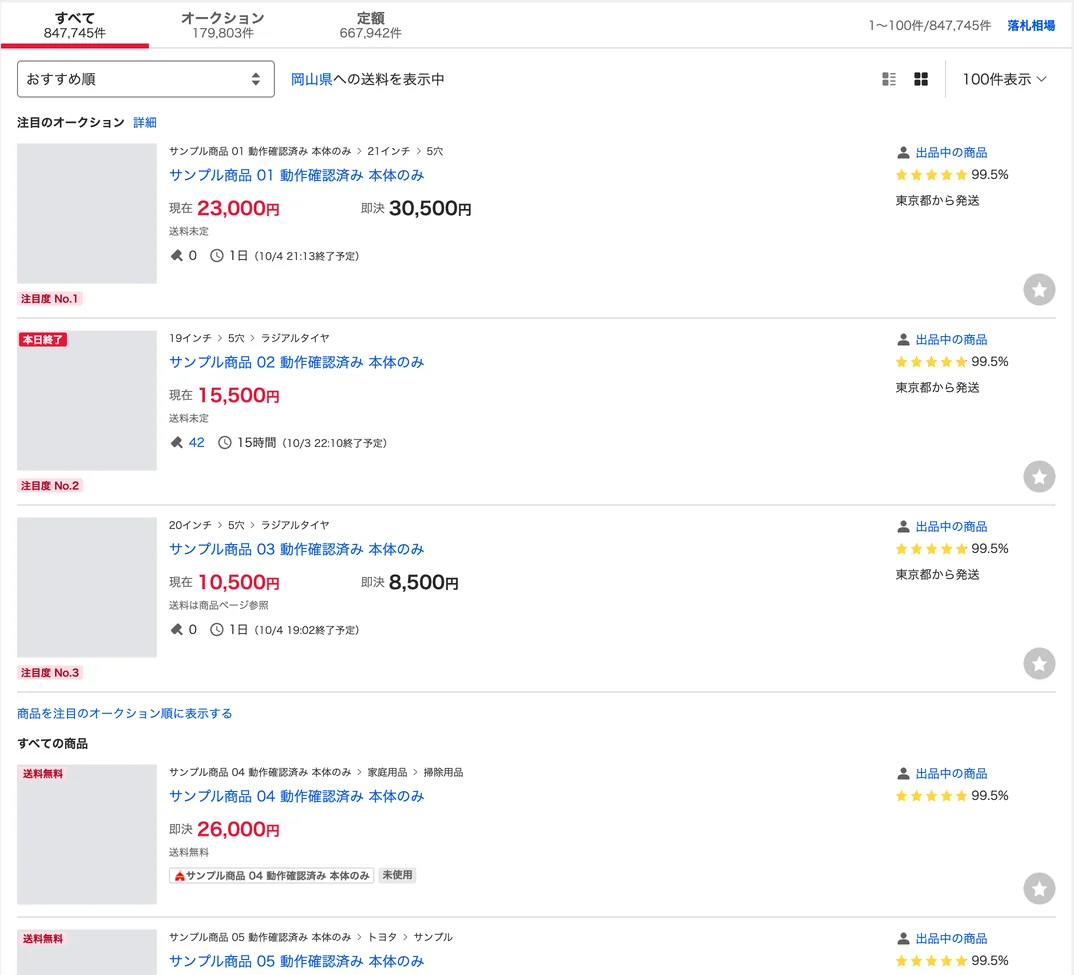Open 詳細 link beside 注目のオークション
1074x975 pixels.
pos(145,123)
